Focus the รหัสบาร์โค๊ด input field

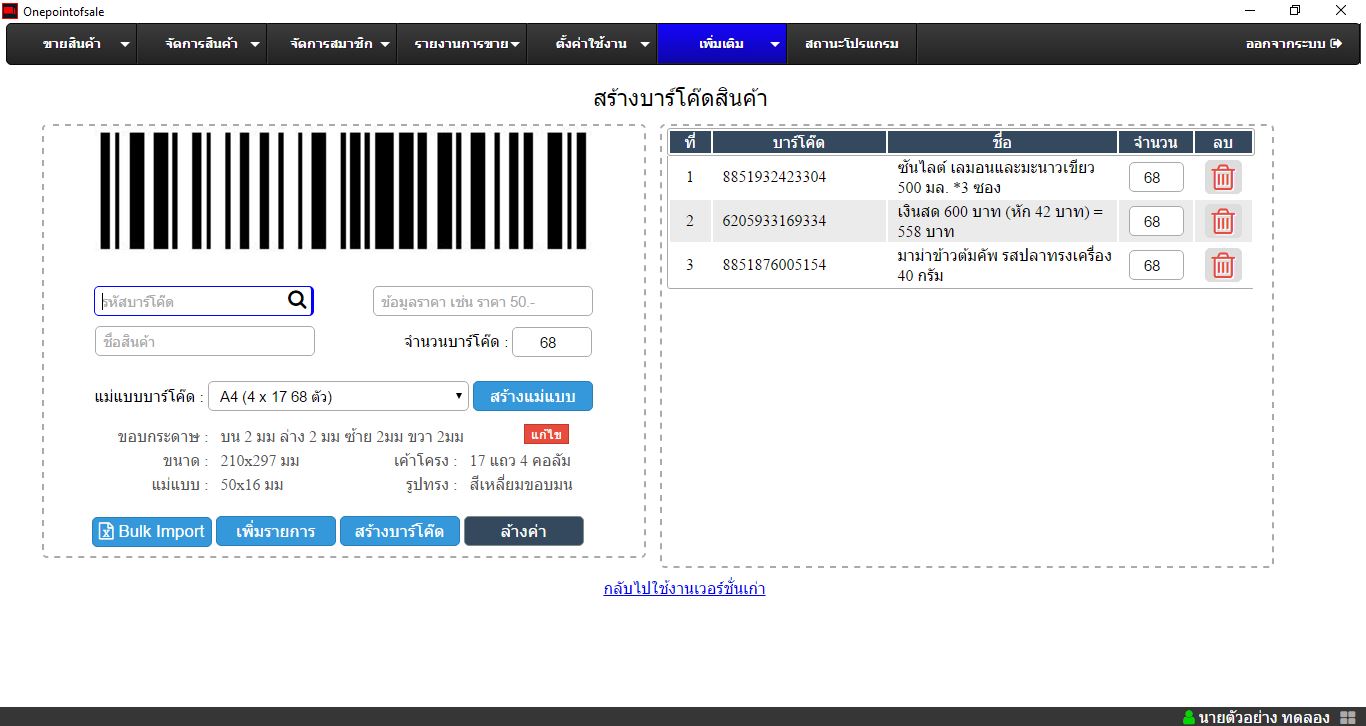click(204, 301)
